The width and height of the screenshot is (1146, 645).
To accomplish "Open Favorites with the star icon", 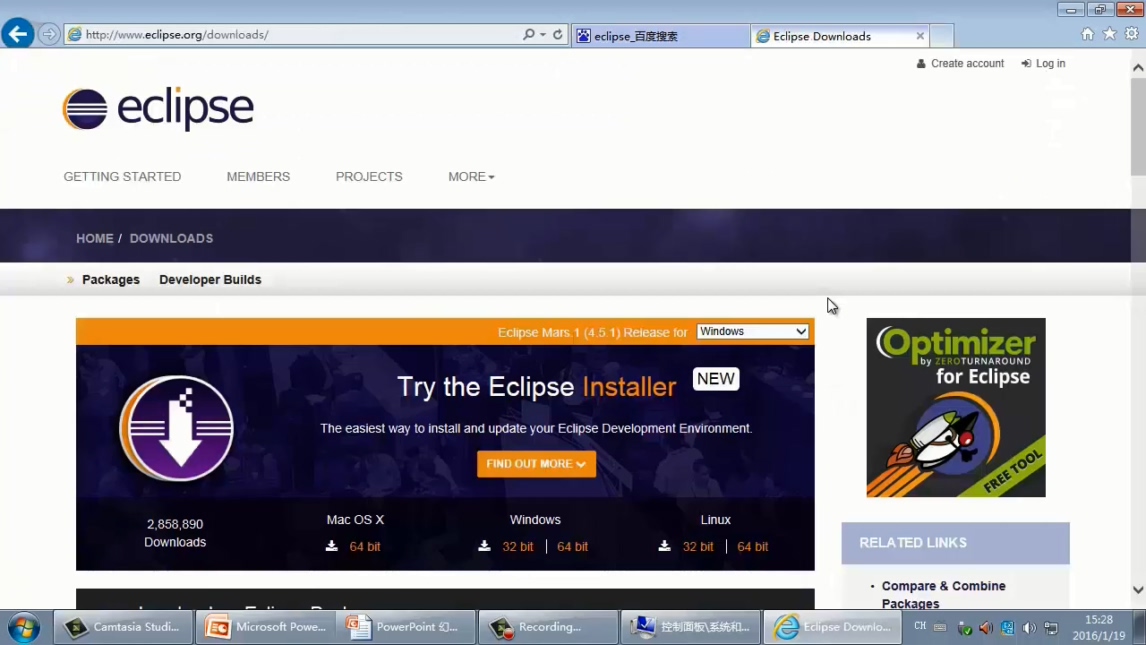I will pos(1109,34).
